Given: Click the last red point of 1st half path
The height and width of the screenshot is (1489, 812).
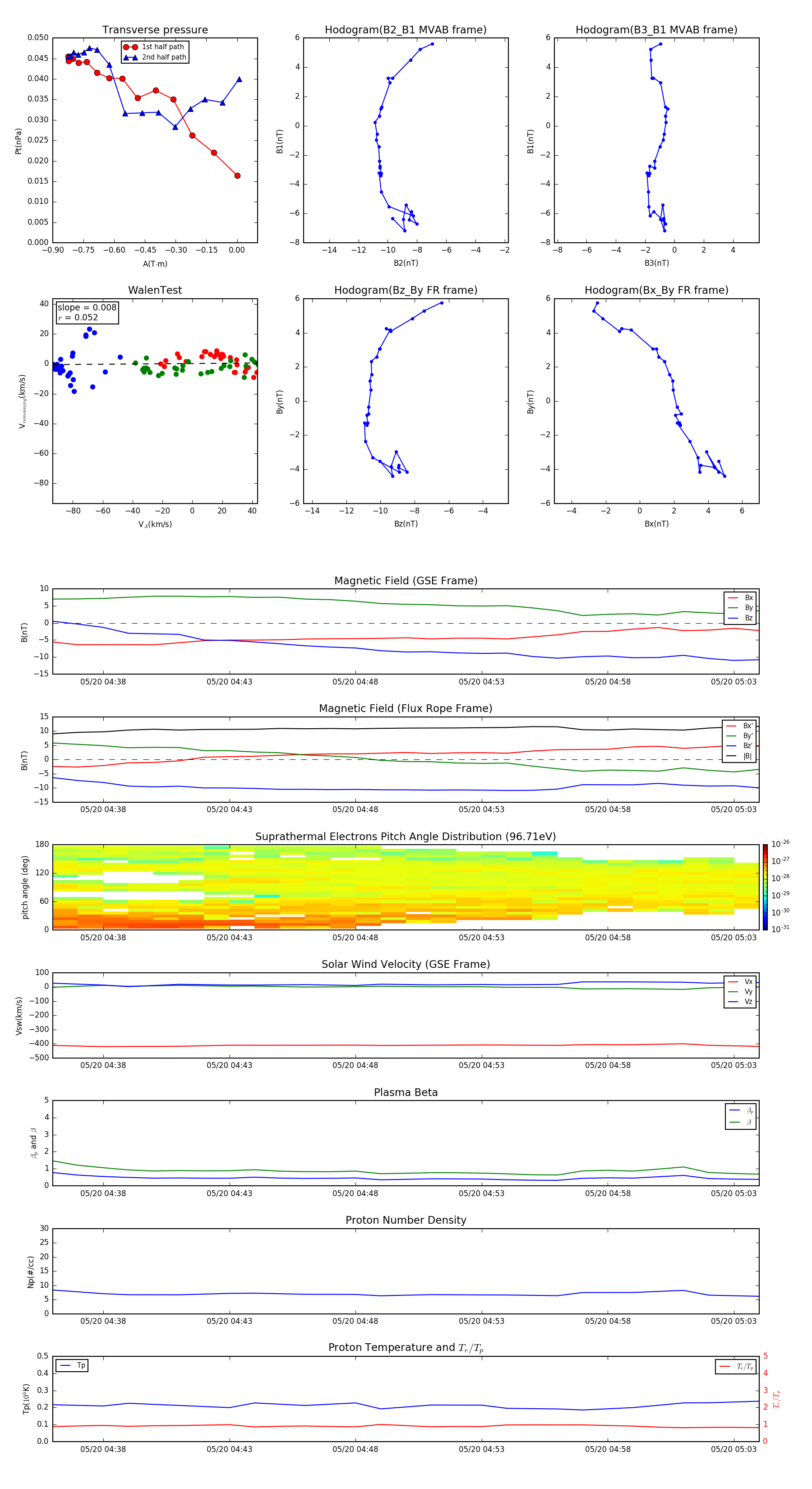Looking at the screenshot, I should [x=237, y=176].
